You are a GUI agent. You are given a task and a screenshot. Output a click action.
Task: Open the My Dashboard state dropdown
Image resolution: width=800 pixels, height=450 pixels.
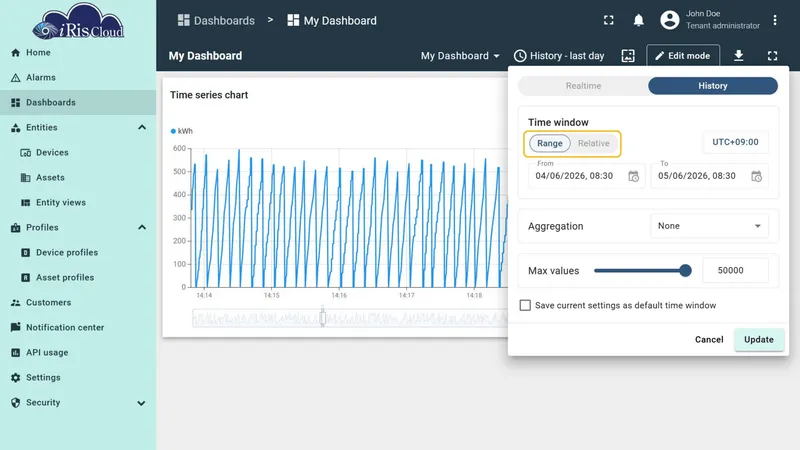click(460, 56)
